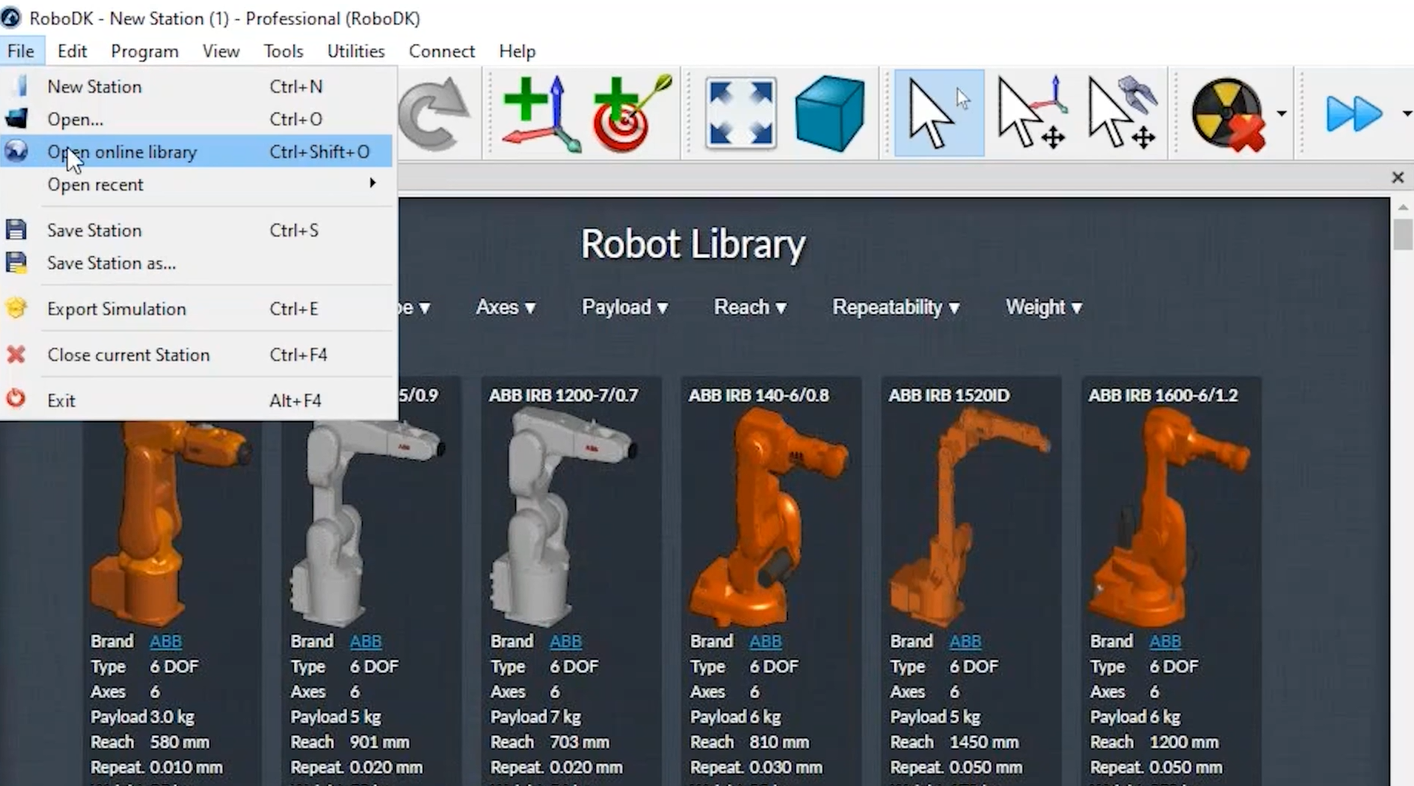Select the Add Target tool

tap(622, 112)
